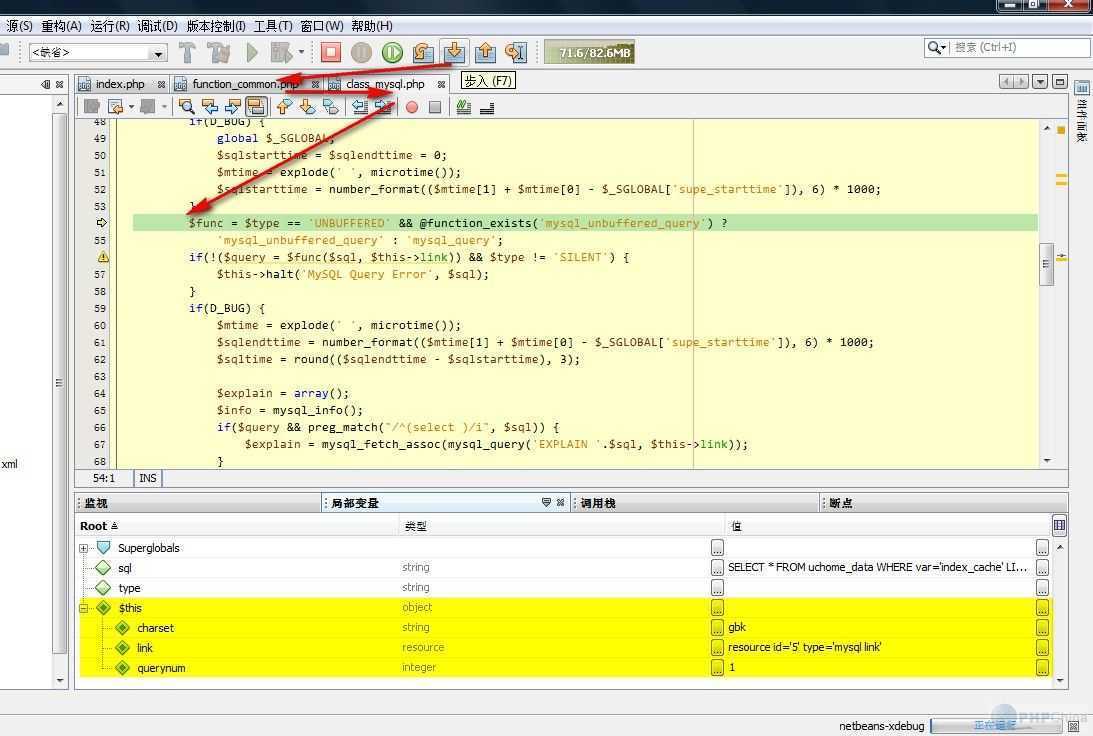Click the memory usage 71.6/82.6MB indicator

(589, 52)
